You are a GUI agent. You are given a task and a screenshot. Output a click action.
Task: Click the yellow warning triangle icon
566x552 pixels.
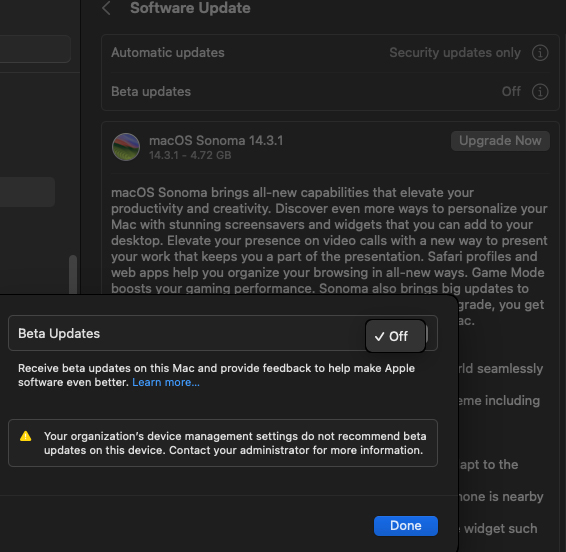point(25,436)
